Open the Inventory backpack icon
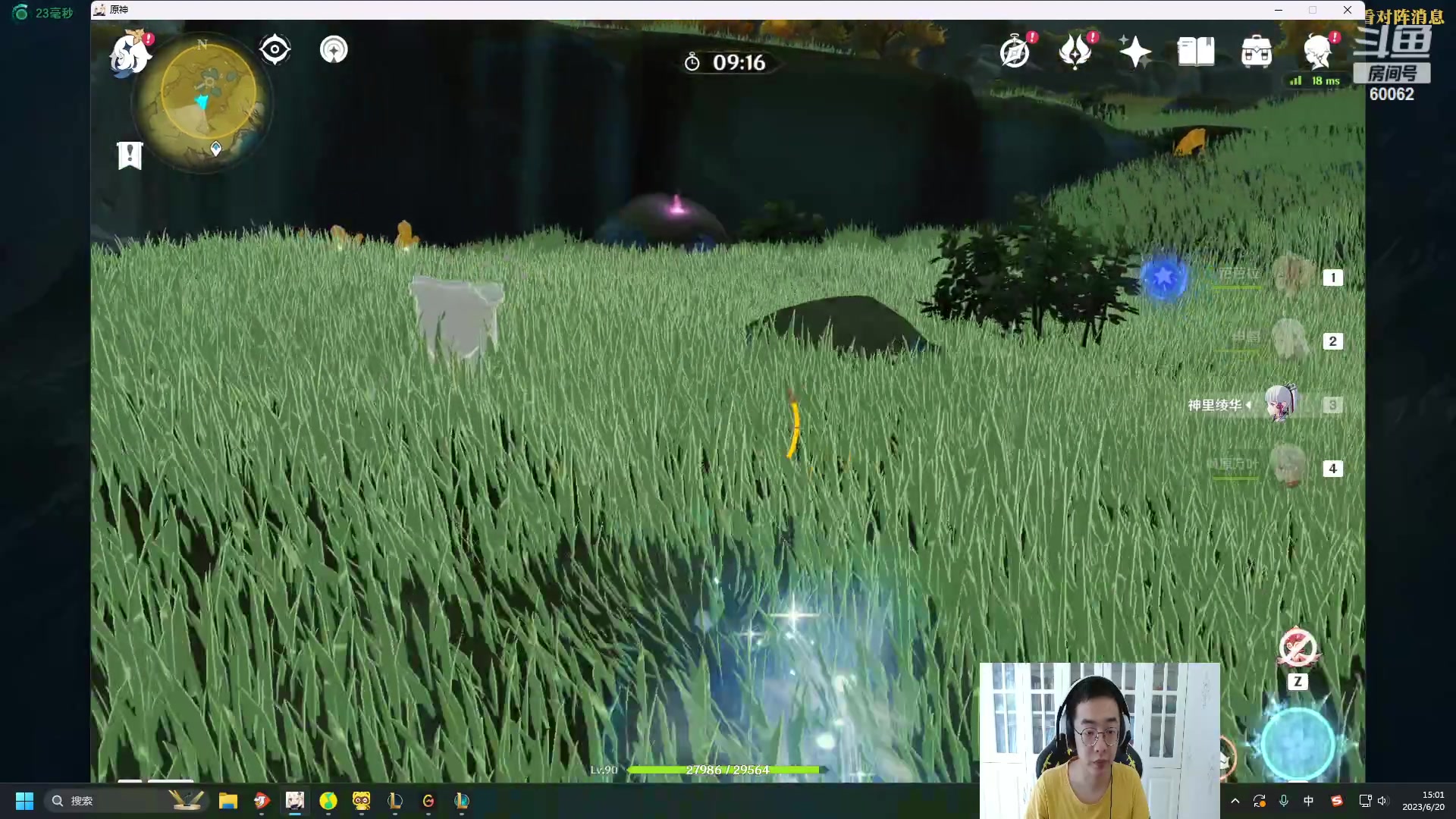This screenshot has width=1456, height=819. pyautogui.click(x=1257, y=52)
